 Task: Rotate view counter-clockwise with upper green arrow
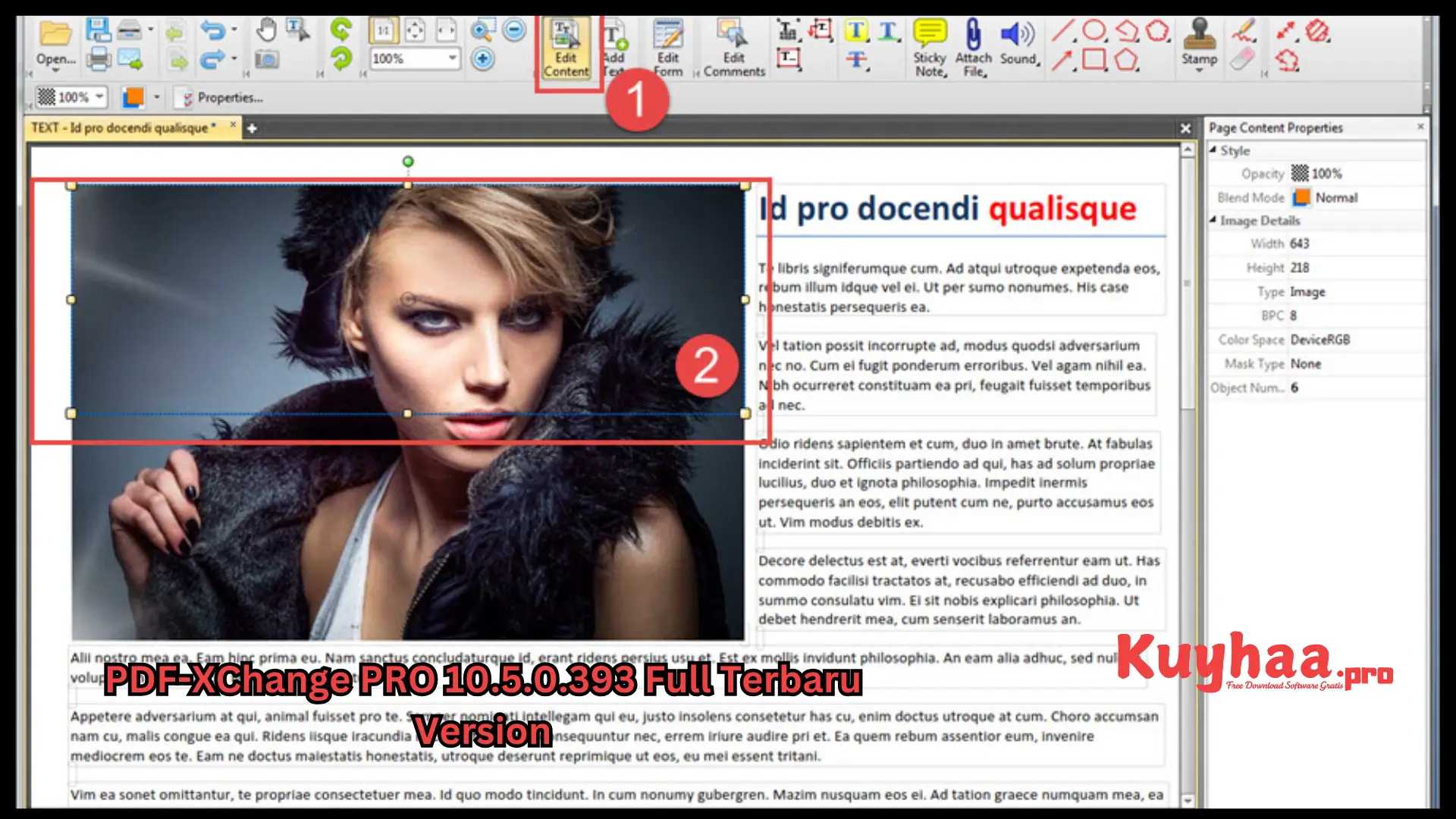coord(341,30)
